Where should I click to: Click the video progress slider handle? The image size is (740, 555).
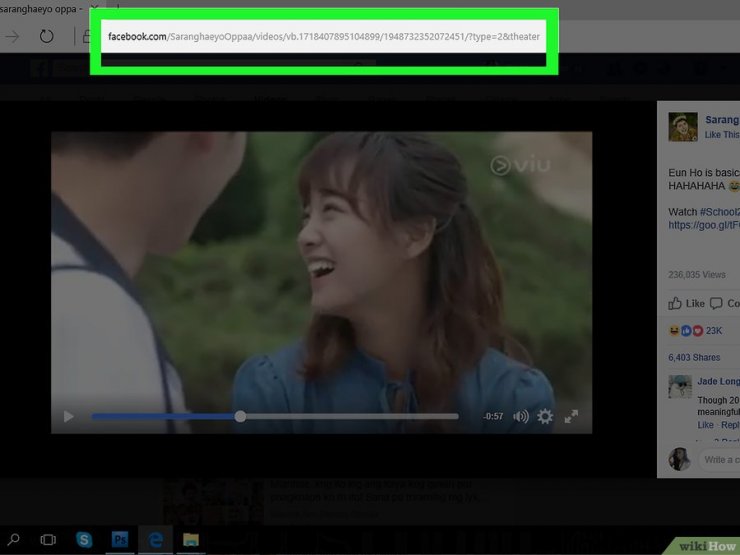[240, 416]
